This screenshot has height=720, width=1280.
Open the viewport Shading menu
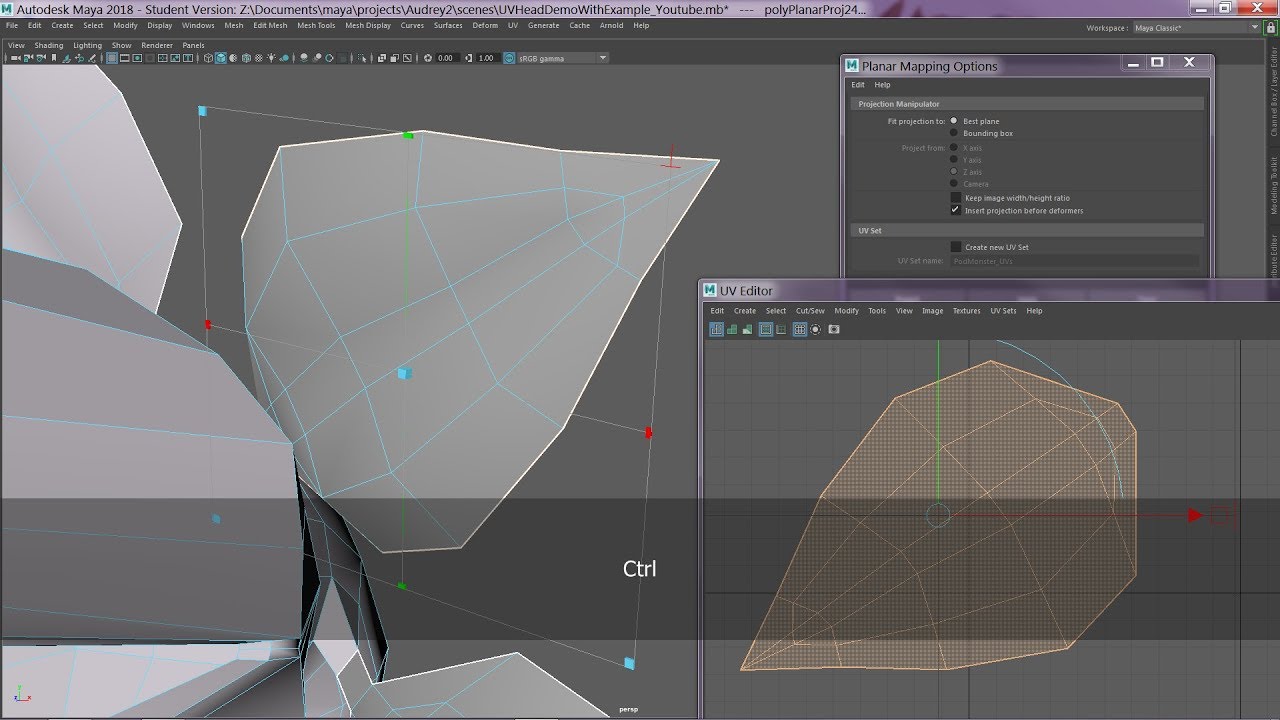pos(48,45)
